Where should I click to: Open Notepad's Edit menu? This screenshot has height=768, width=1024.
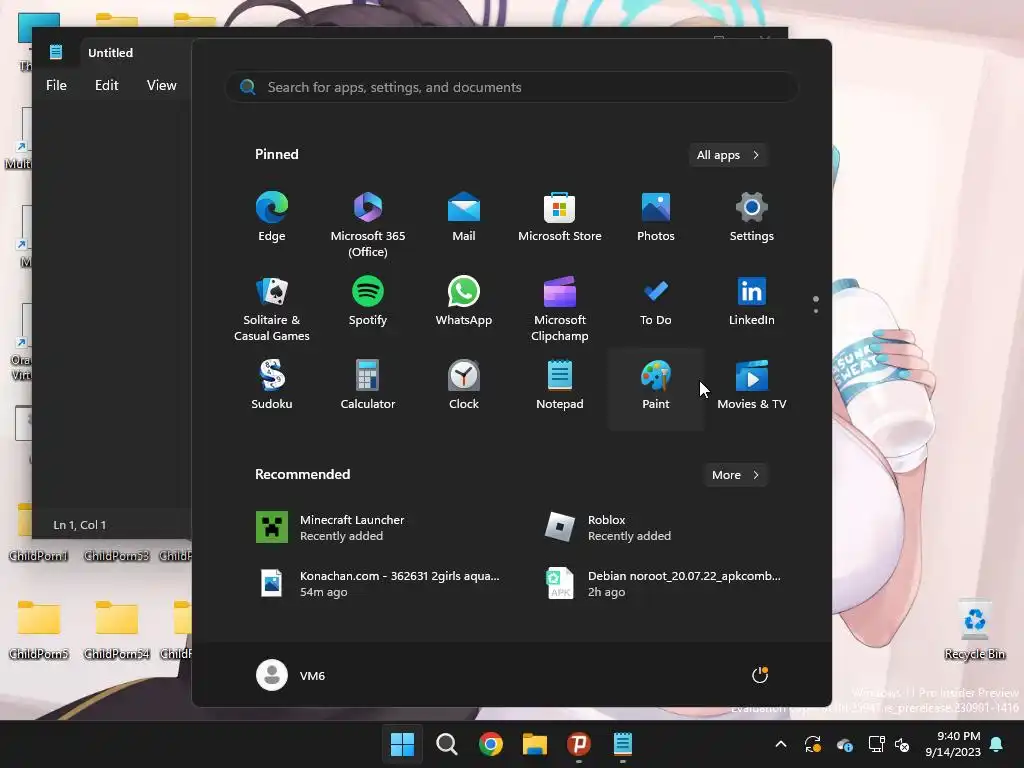point(106,86)
